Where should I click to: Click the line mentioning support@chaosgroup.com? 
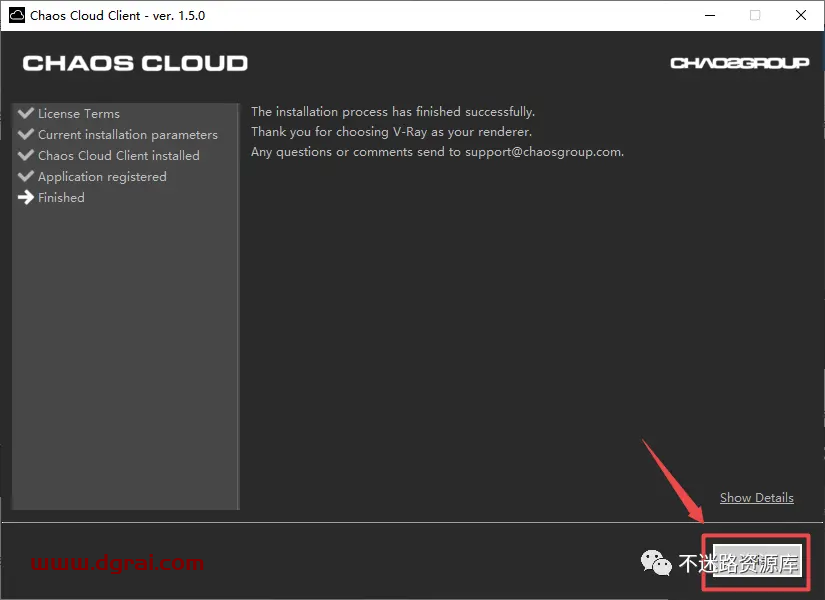click(437, 152)
